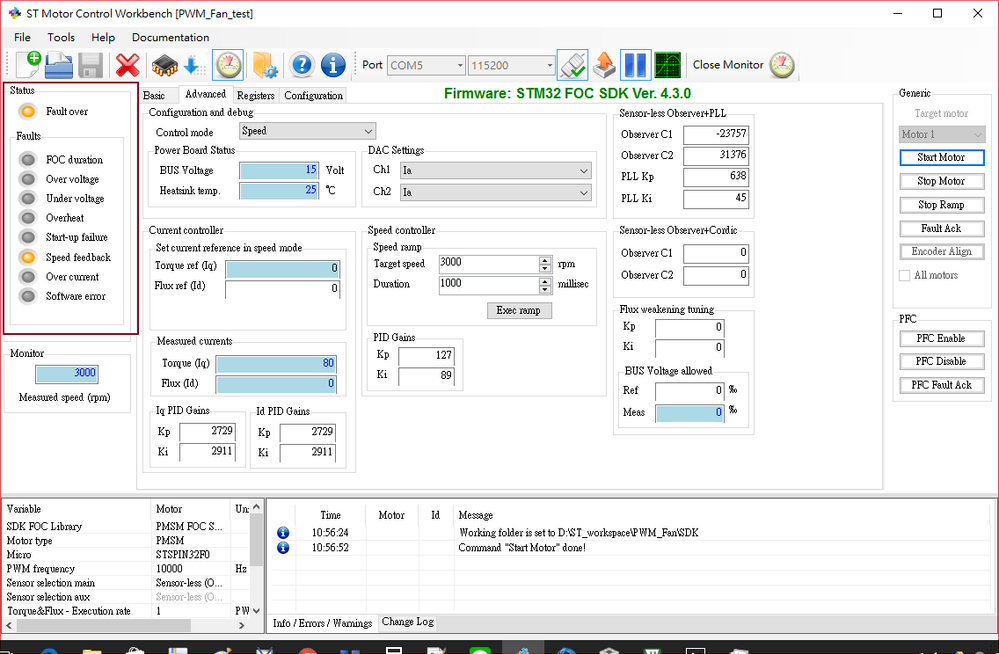Decrease Duration with the down spinner arrow
This screenshot has height=654, width=999.
[545, 289]
